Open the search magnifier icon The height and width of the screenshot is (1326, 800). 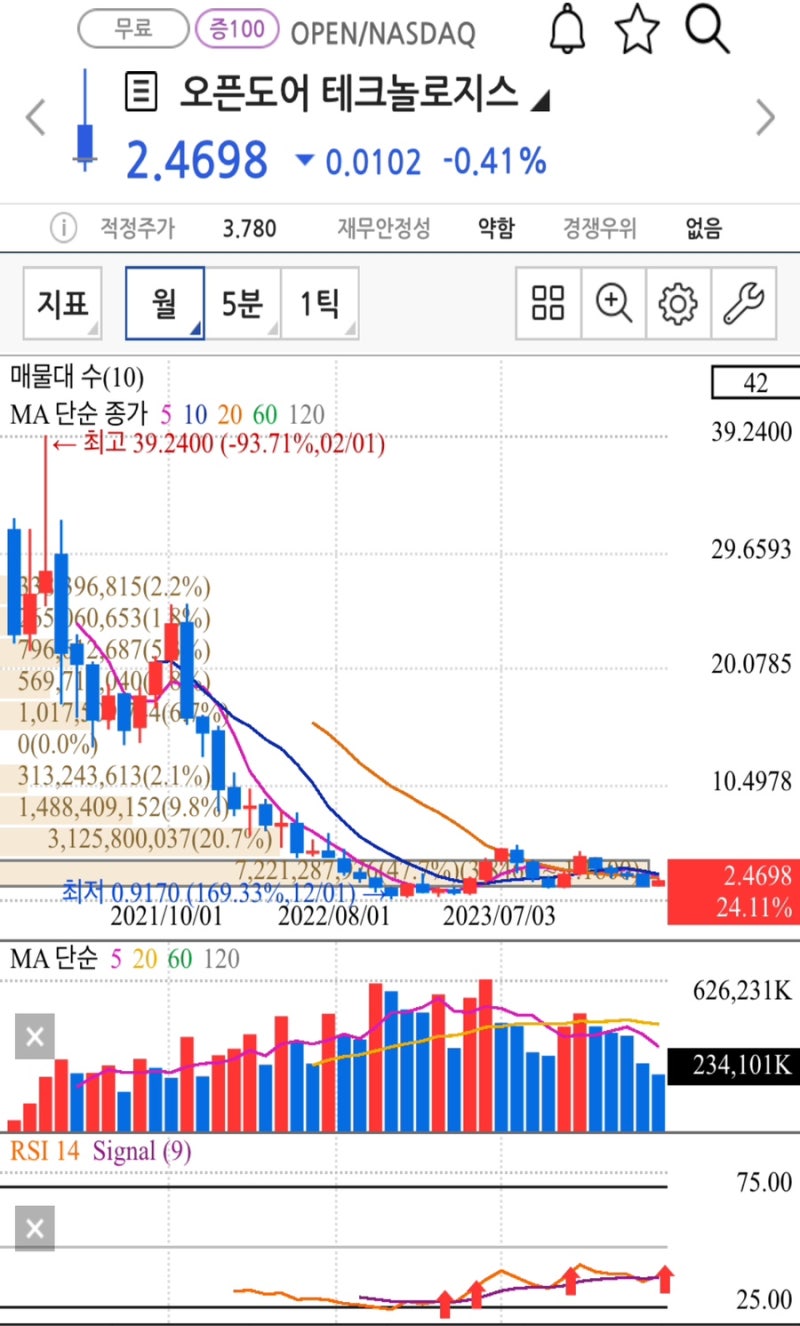pyautogui.click(x=707, y=29)
